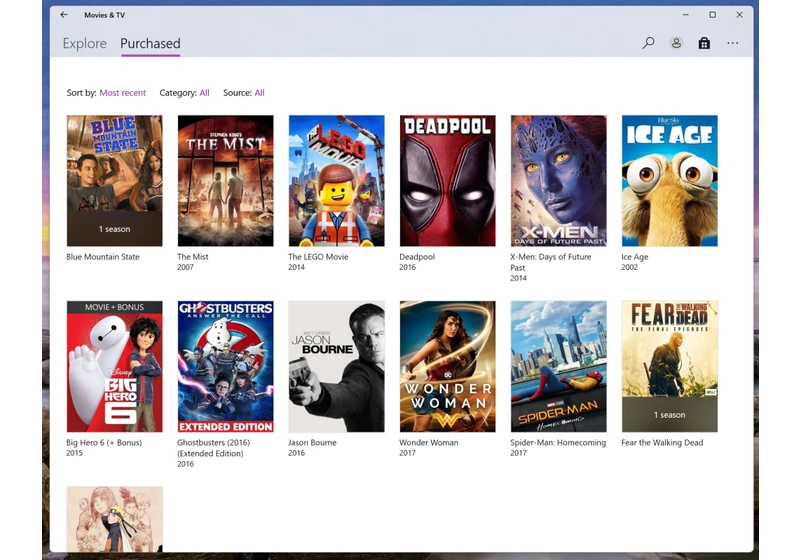Open the Store shopping bag icon
Image resolution: width=800 pixels, height=560 pixels.
click(x=704, y=43)
